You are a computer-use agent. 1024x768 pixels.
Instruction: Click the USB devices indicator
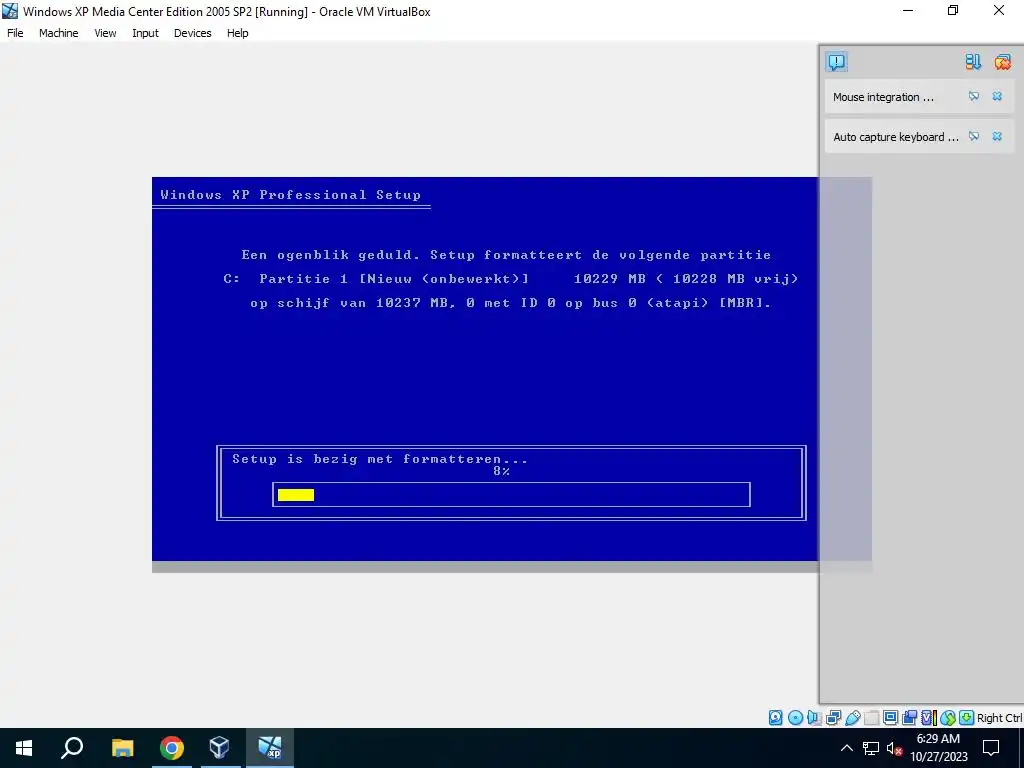click(x=853, y=718)
